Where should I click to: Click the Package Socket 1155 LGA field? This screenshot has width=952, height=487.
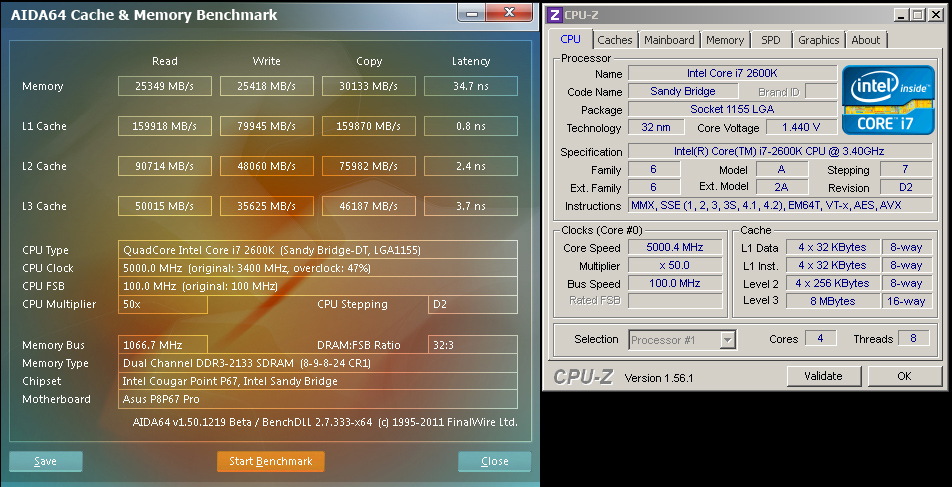[732, 109]
